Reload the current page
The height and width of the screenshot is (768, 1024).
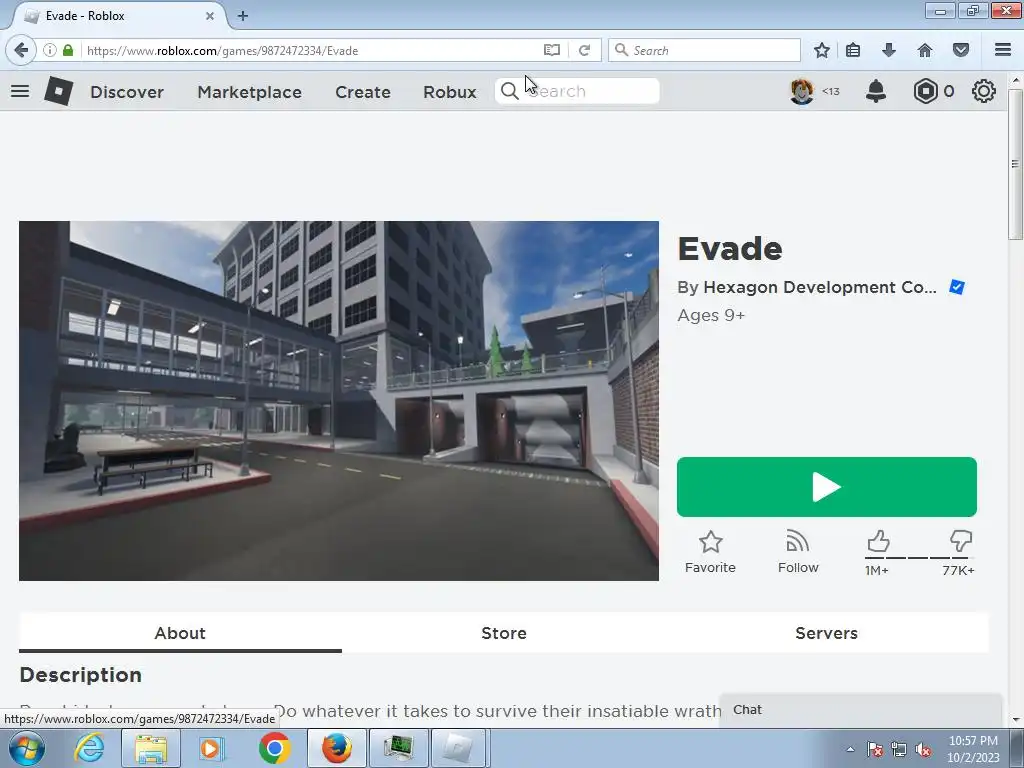click(584, 50)
